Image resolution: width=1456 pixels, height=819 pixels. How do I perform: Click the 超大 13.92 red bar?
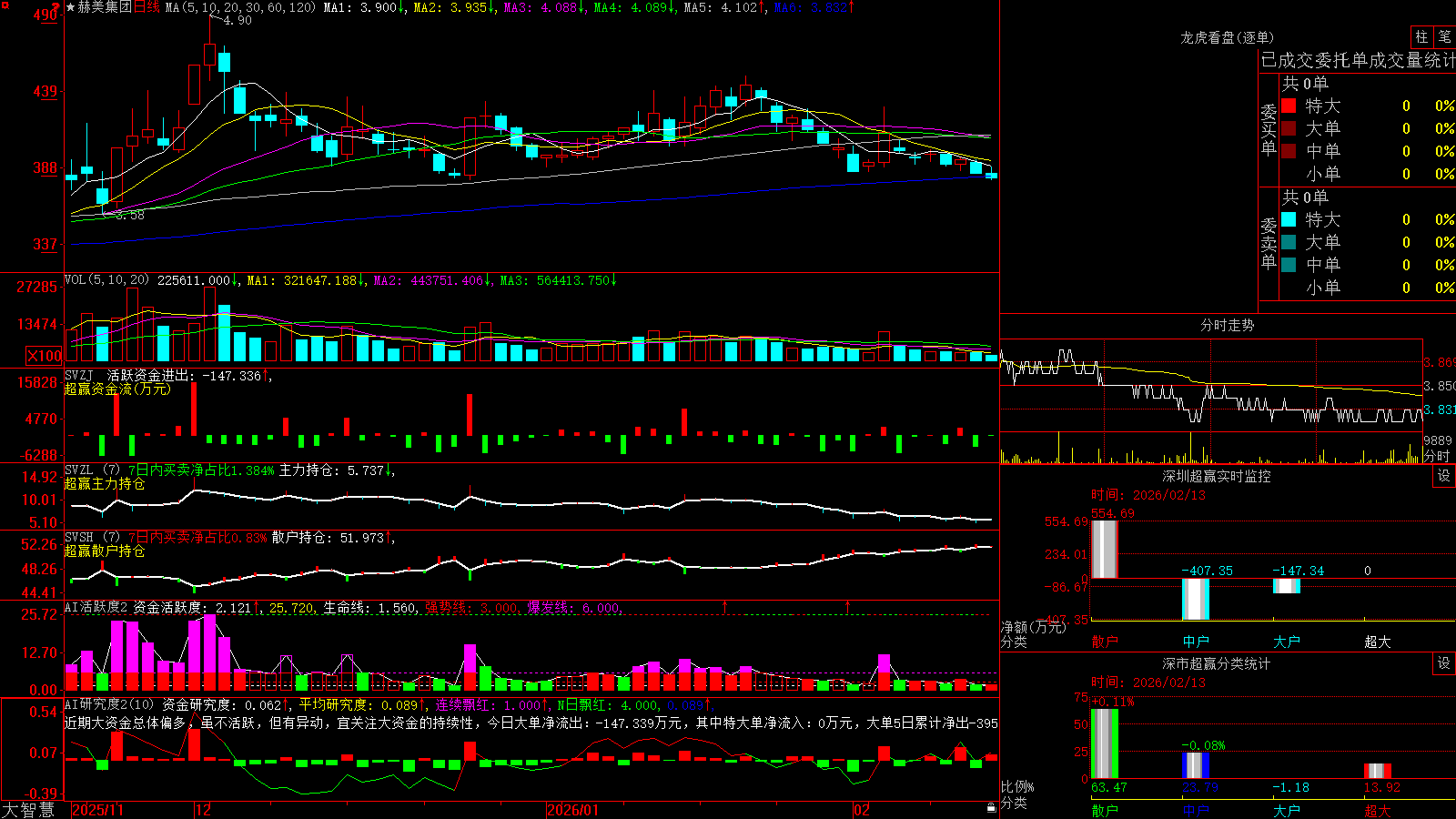pos(1378,771)
